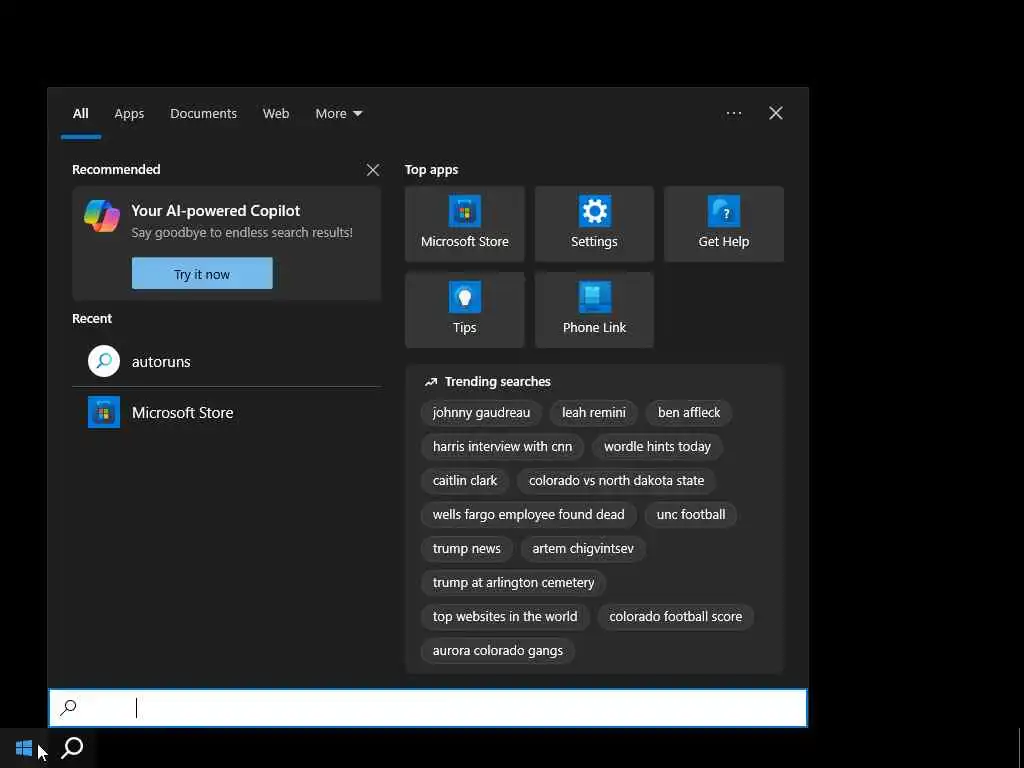The image size is (1024, 768).
Task: Switch to the Documents tab
Action: pyautogui.click(x=203, y=114)
